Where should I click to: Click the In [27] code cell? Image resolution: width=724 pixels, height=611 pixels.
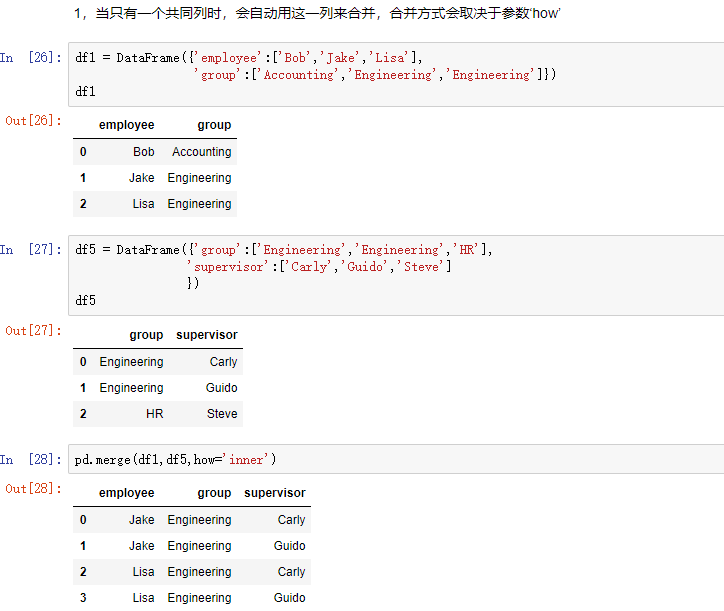396,275
